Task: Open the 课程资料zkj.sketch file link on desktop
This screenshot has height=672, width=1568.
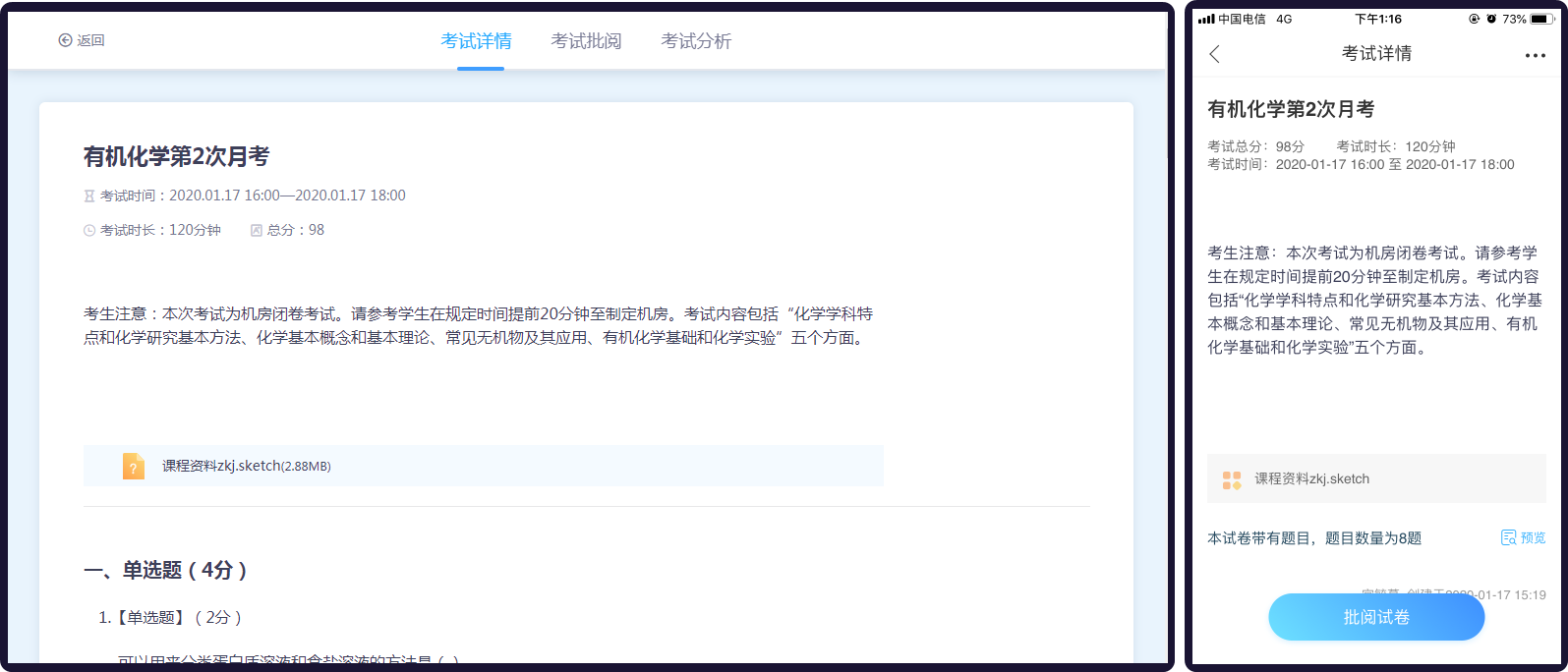Action: pos(246,466)
